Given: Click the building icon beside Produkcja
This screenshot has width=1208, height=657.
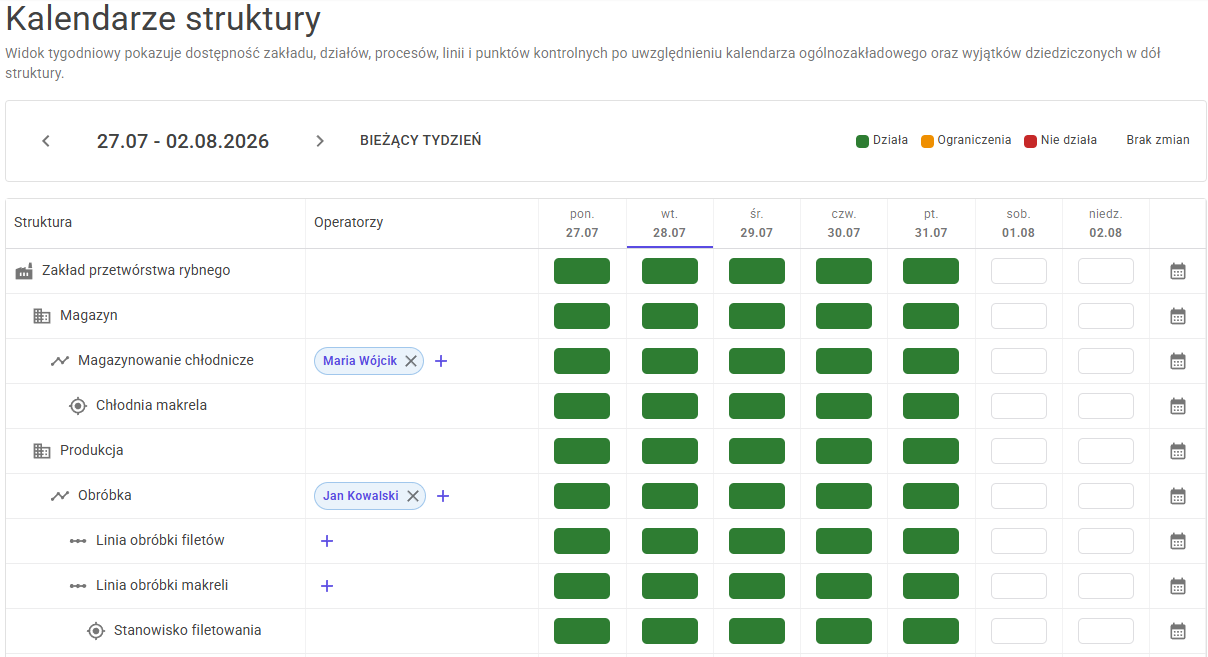Looking at the screenshot, I should pos(42,451).
